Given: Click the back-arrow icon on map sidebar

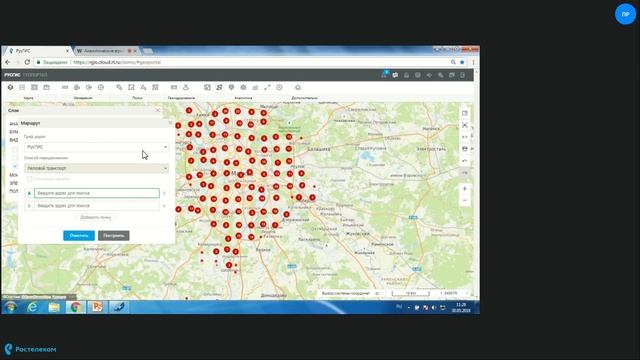Looking at the screenshot, I should pos(464,161).
